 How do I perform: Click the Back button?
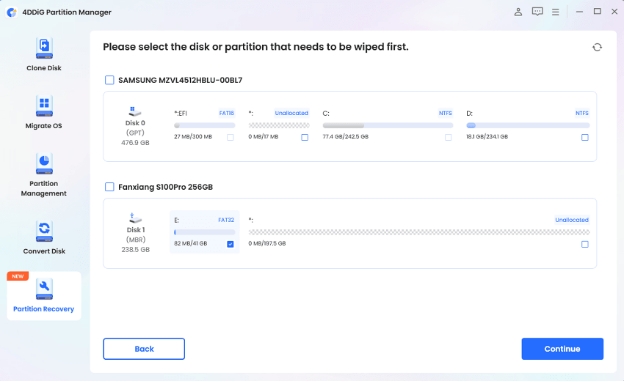144,349
